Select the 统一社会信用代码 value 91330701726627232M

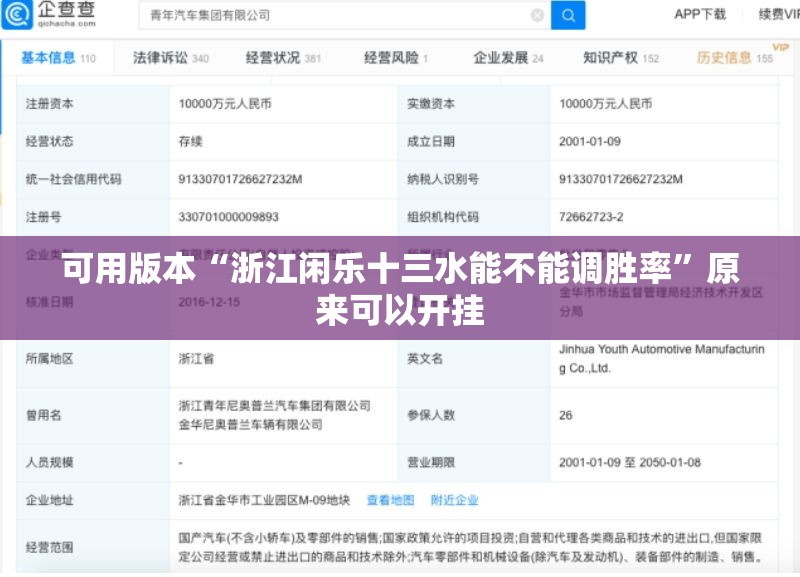pyautogui.click(x=240, y=179)
